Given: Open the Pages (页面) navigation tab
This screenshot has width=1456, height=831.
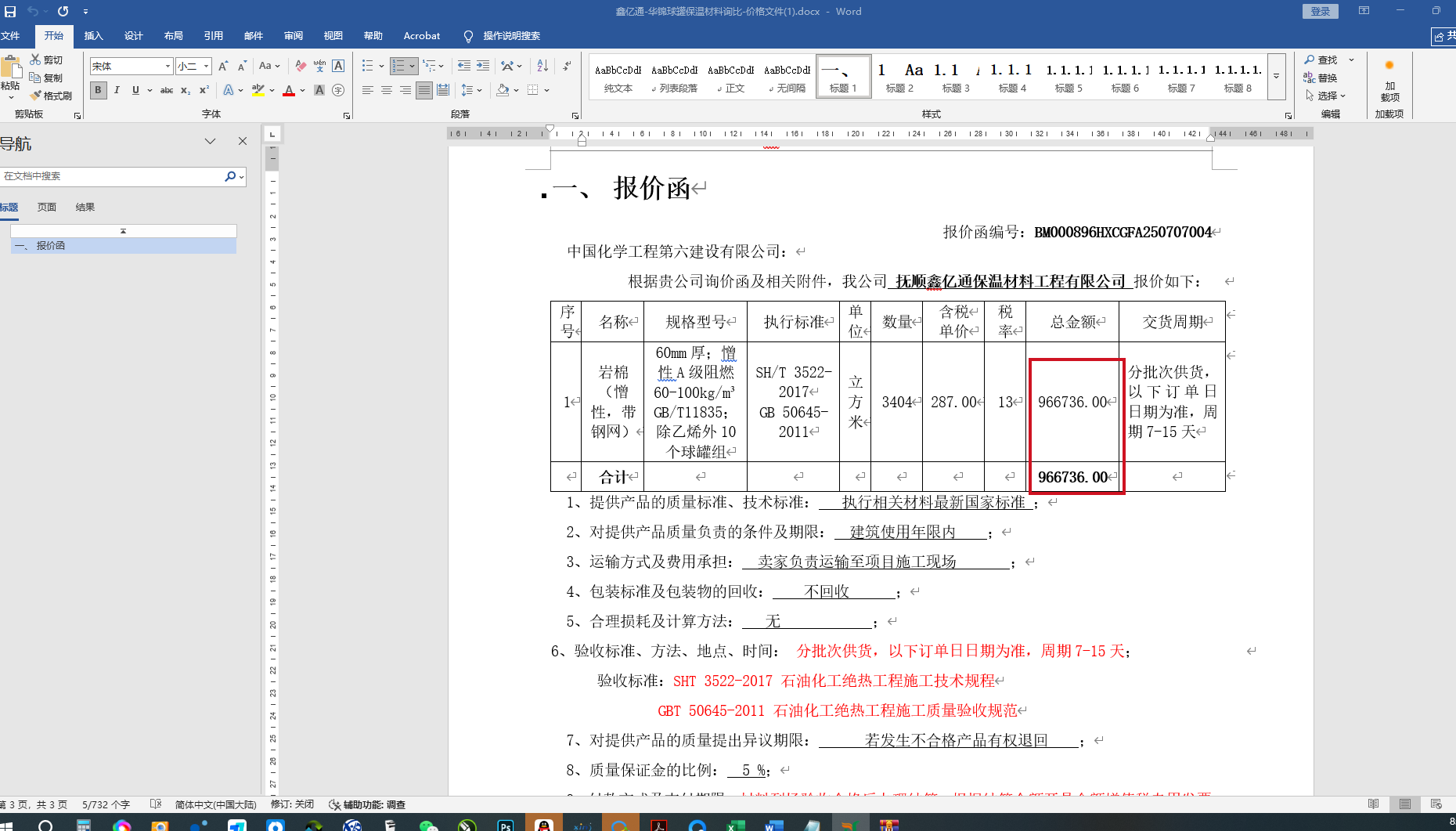Looking at the screenshot, I should 47,208.
